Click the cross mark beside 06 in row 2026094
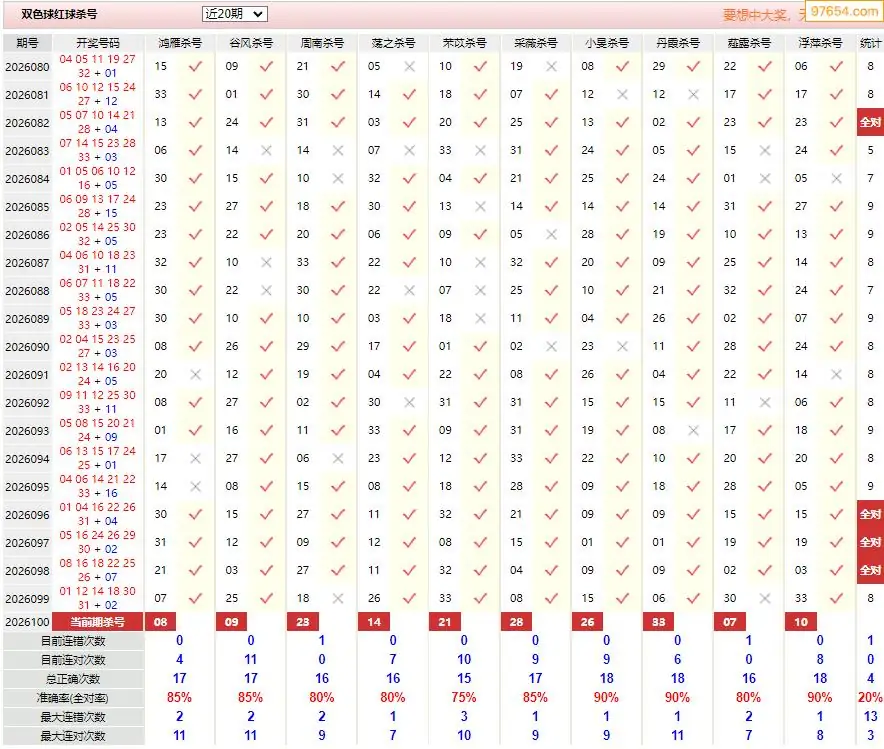 click(338, 458)
